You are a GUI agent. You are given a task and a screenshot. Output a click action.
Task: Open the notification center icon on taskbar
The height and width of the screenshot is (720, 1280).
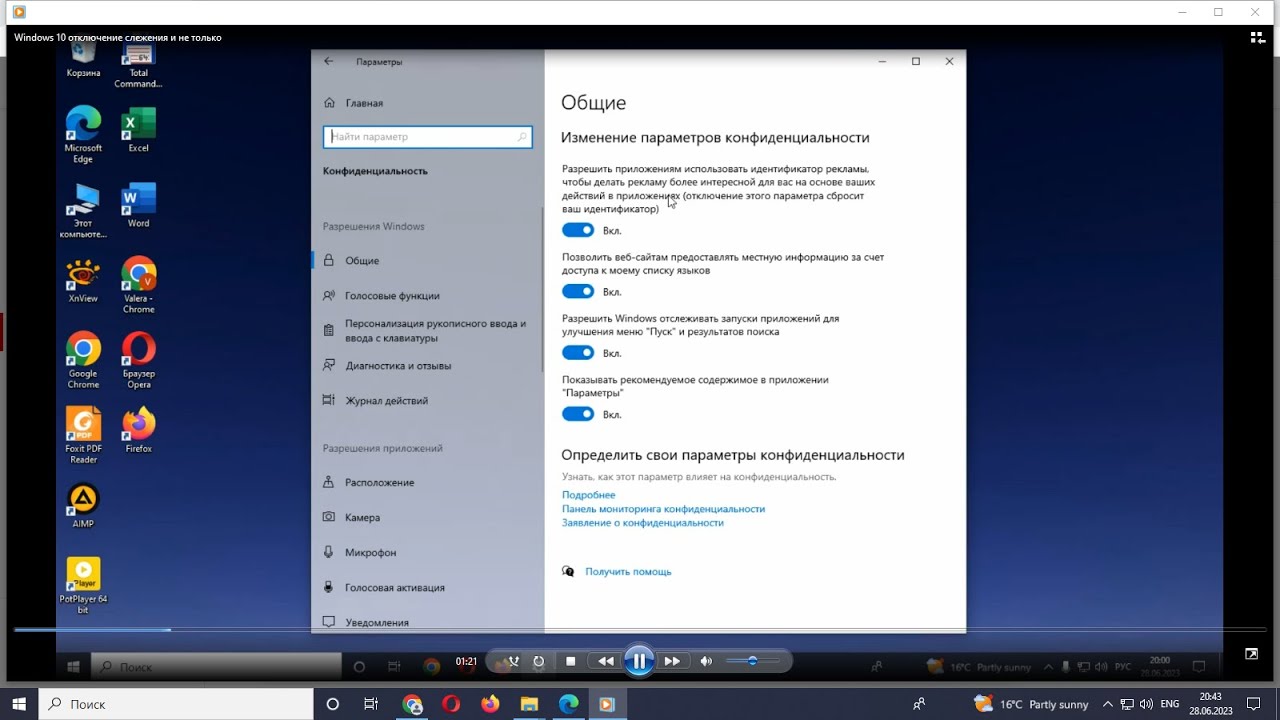[1254, 704]
